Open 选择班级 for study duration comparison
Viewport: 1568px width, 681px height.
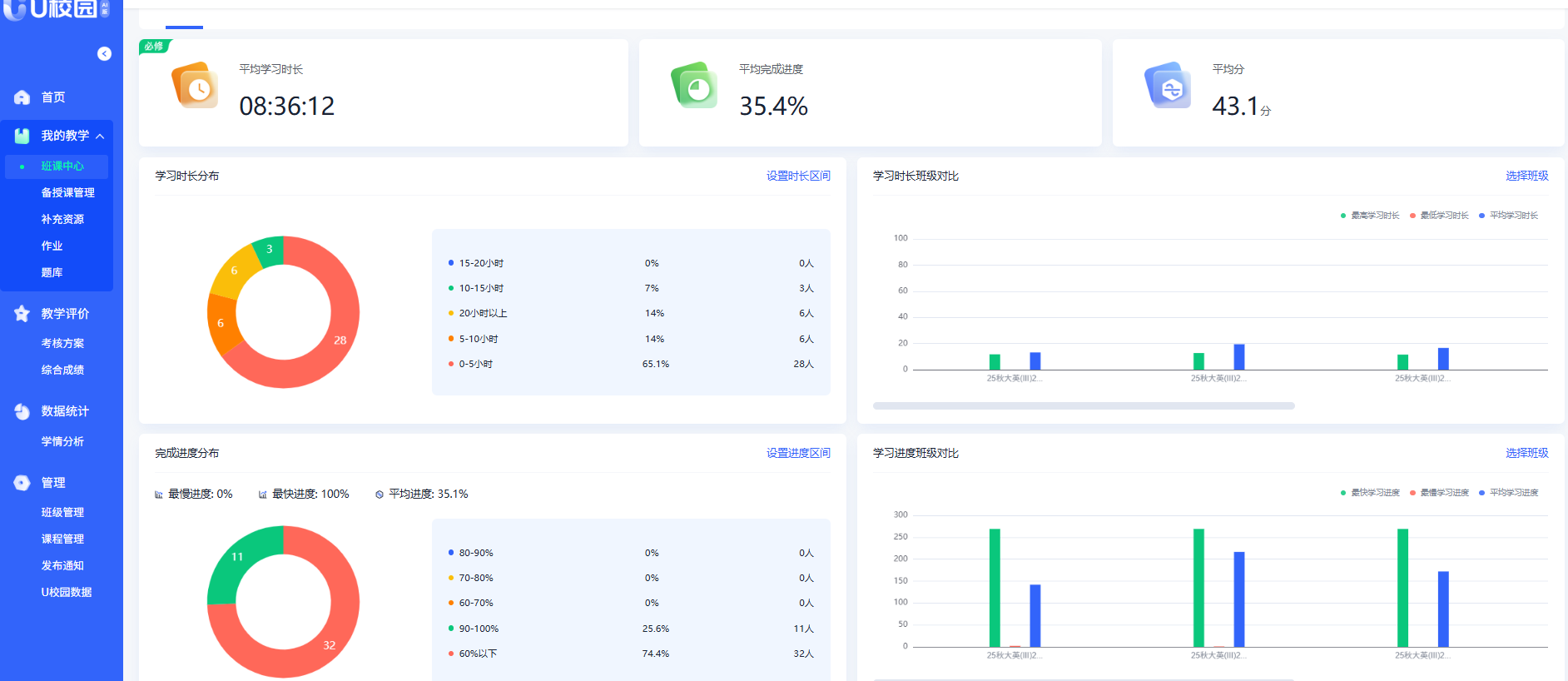[x=1527, y=176]
